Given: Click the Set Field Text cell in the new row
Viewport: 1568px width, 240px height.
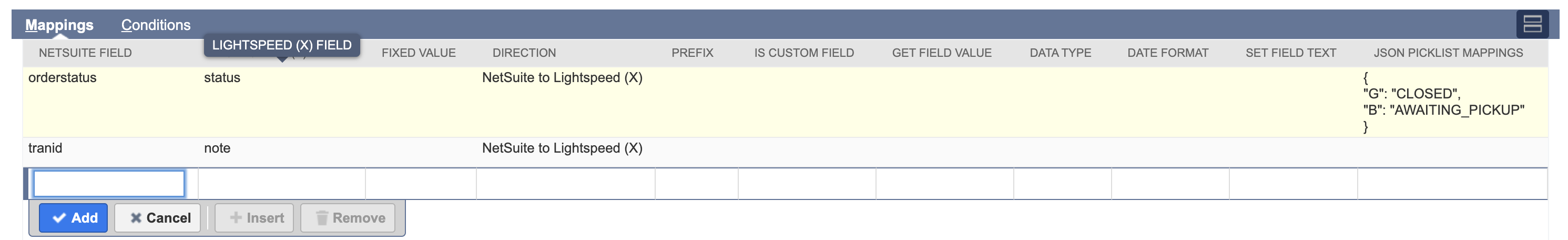Looking at the screenshot, I should 1292,183.
